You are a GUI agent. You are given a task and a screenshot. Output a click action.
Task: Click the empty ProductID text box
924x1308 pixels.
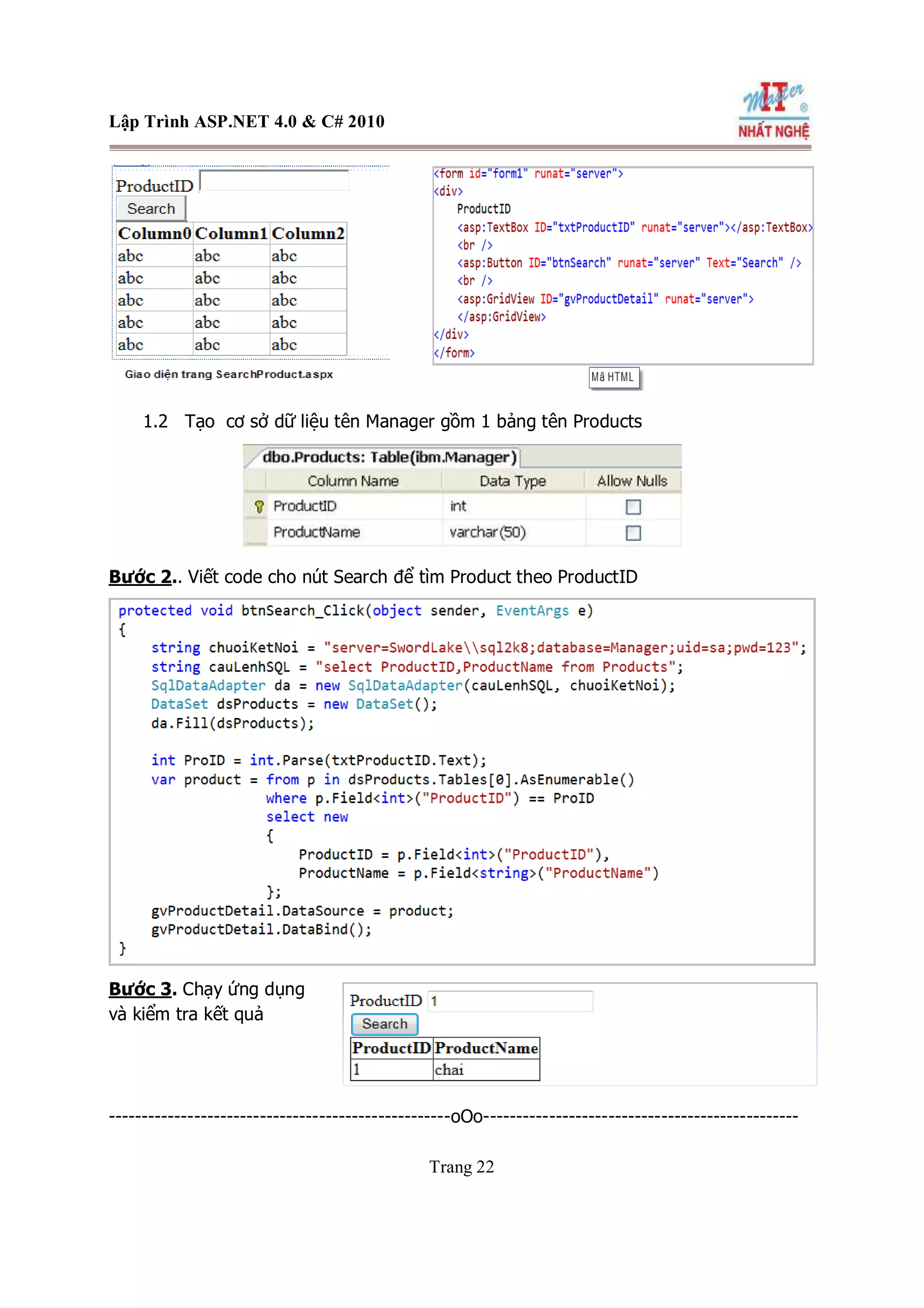tap(275, 181)
